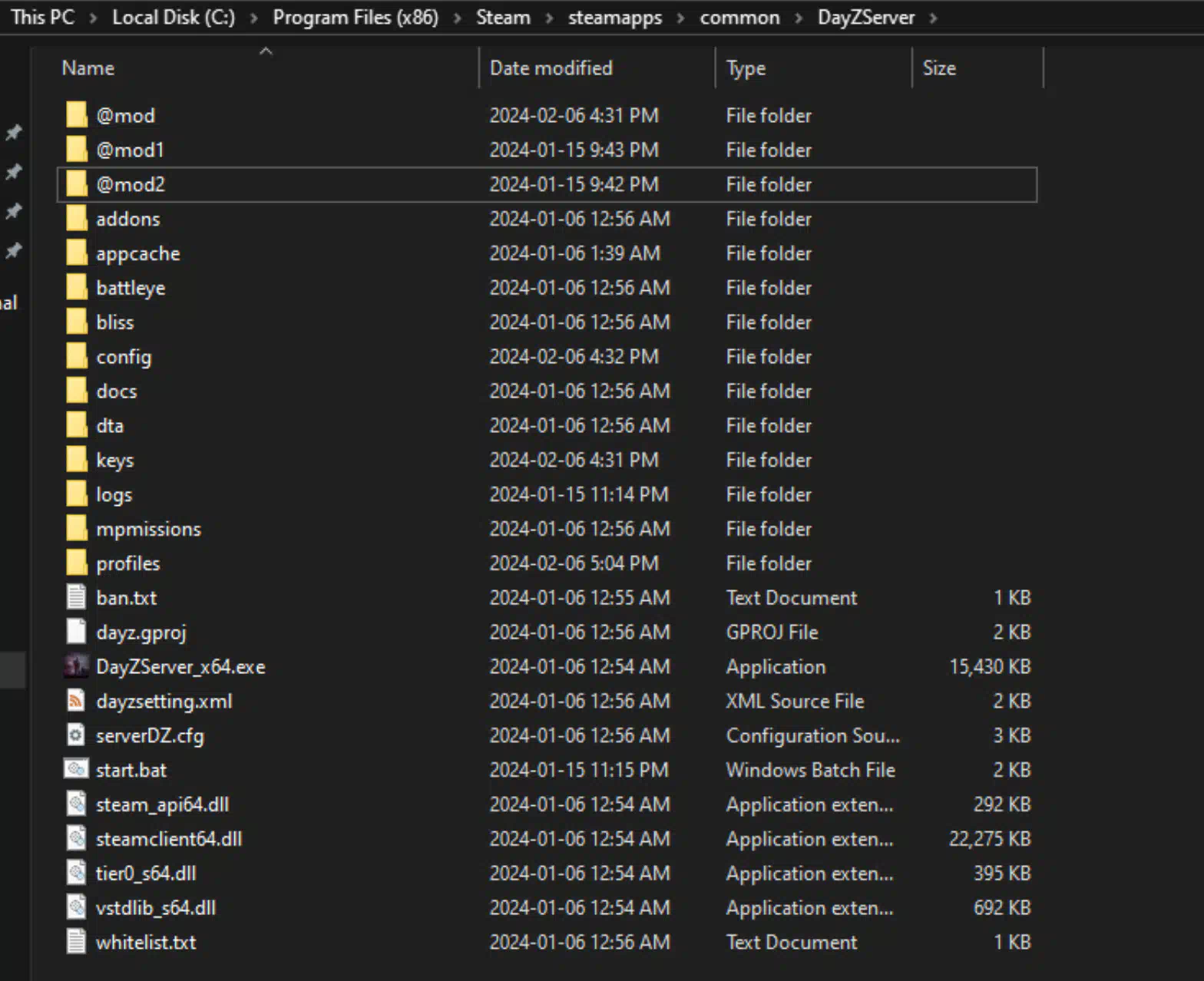Click the serverDZ.cfg gear file icon
Screen dimensions: 1204x981
point(76,735)
